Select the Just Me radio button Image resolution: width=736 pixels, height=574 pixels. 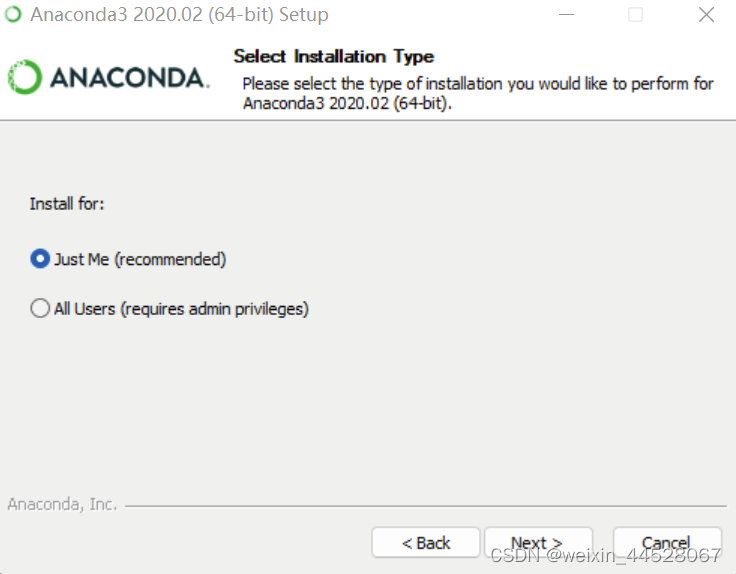[x=40, y=259]
